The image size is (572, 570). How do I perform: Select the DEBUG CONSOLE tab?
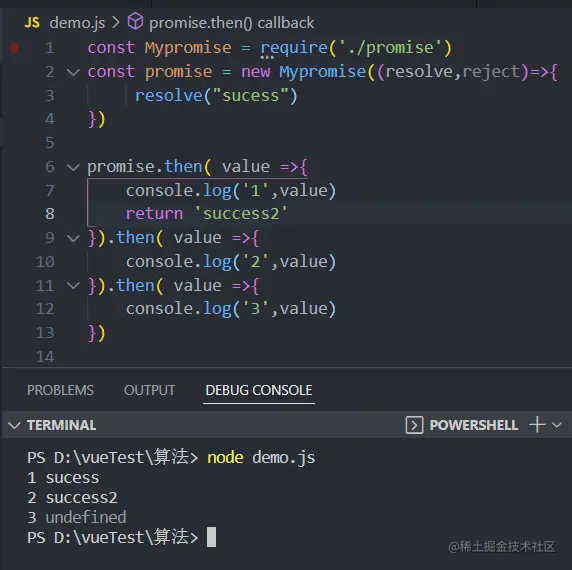point(259,390)
